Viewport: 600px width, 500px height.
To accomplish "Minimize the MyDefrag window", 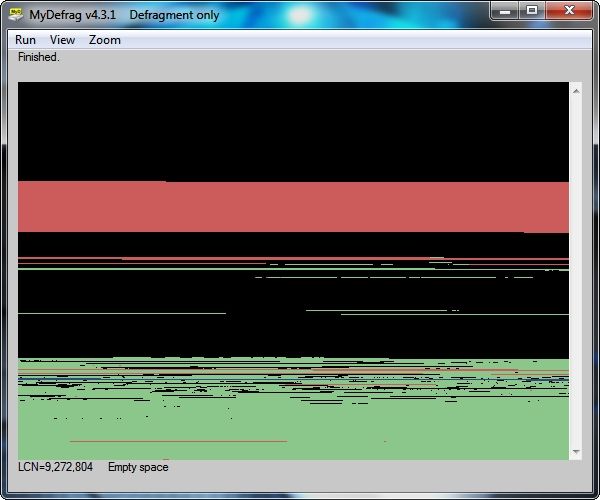I will point(504,11).
